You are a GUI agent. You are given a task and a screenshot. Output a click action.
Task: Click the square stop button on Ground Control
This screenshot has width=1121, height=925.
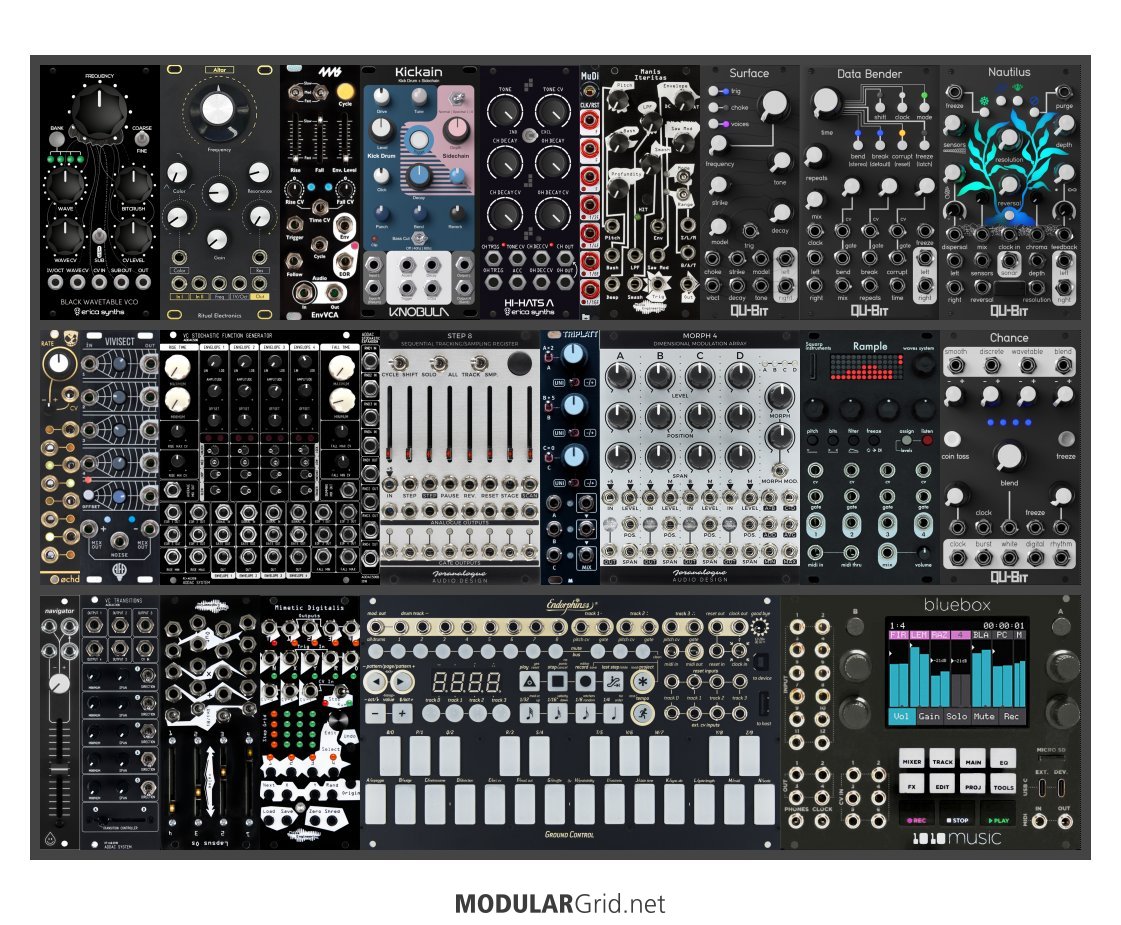tap(558, 681)
